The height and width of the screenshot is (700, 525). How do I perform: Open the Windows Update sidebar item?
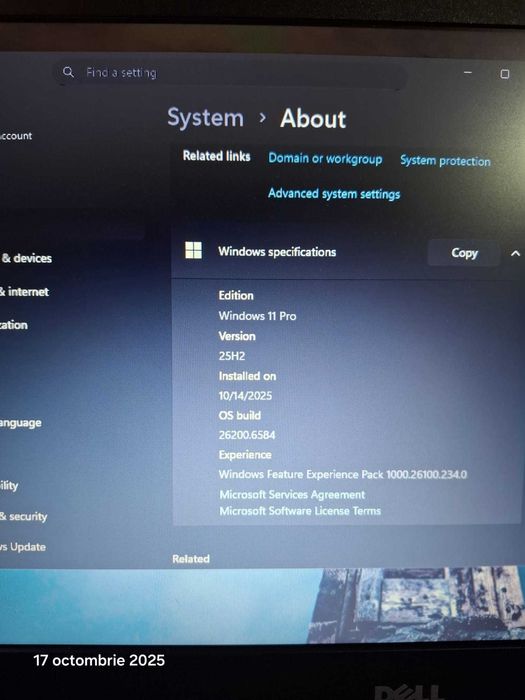pyautogui.click(x=23, y=547)
